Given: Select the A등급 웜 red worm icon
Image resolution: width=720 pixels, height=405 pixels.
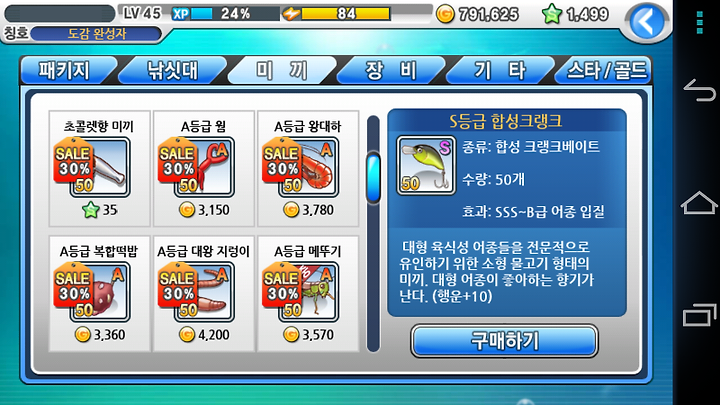Looking at the screenshot, I should coord(204,167).
